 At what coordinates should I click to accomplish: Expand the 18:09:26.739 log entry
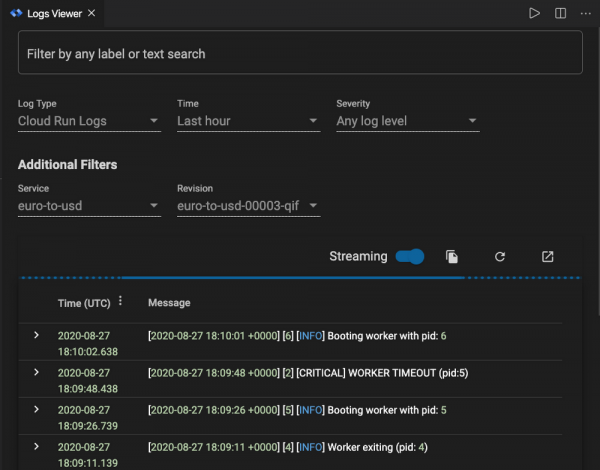(36, 409)
